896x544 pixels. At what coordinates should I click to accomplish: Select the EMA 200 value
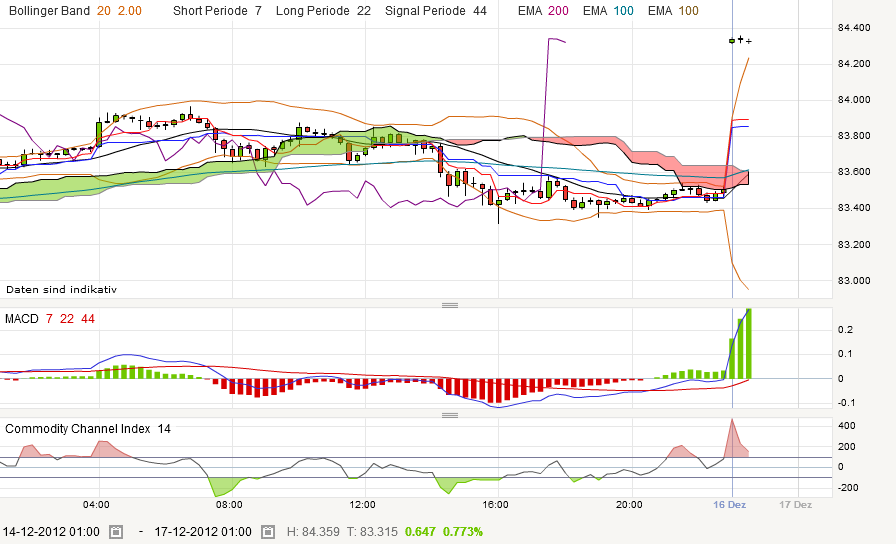coord(558,11)
